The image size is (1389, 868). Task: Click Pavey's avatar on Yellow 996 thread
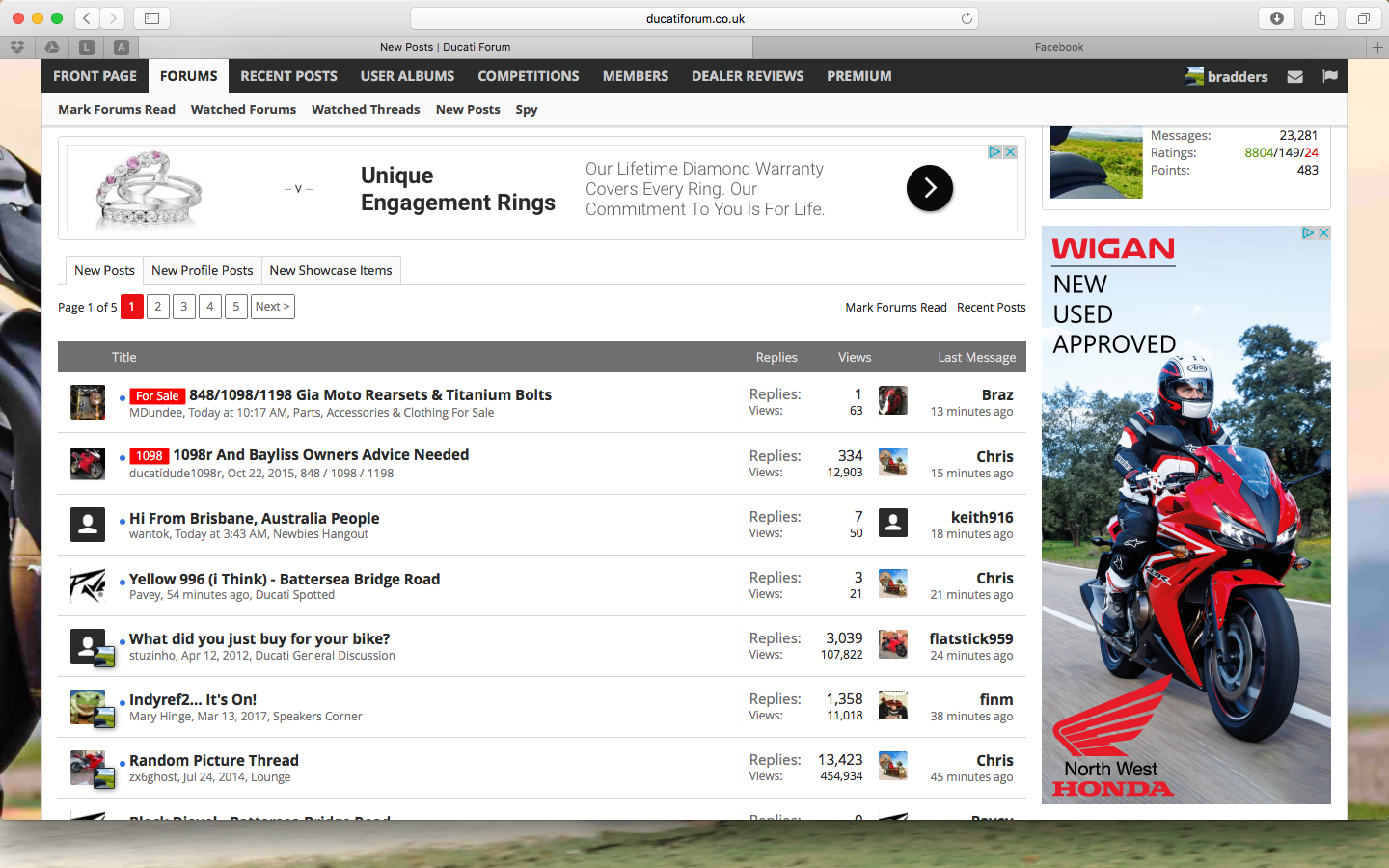[88, 585]
